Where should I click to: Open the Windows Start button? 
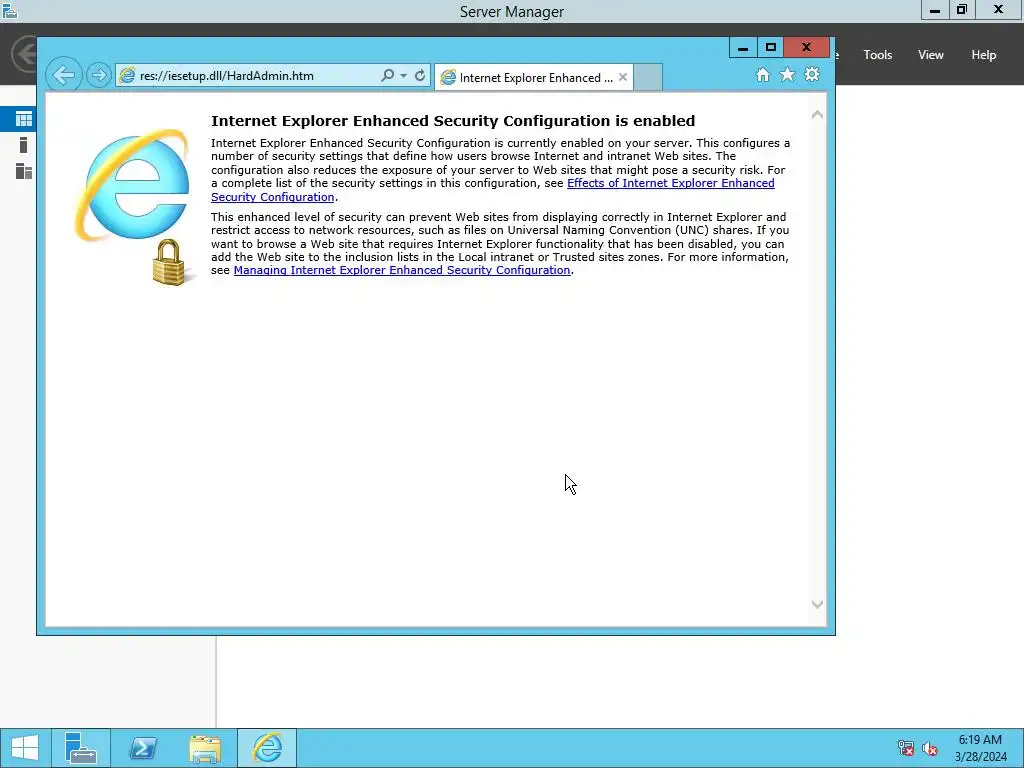point(25,748)
